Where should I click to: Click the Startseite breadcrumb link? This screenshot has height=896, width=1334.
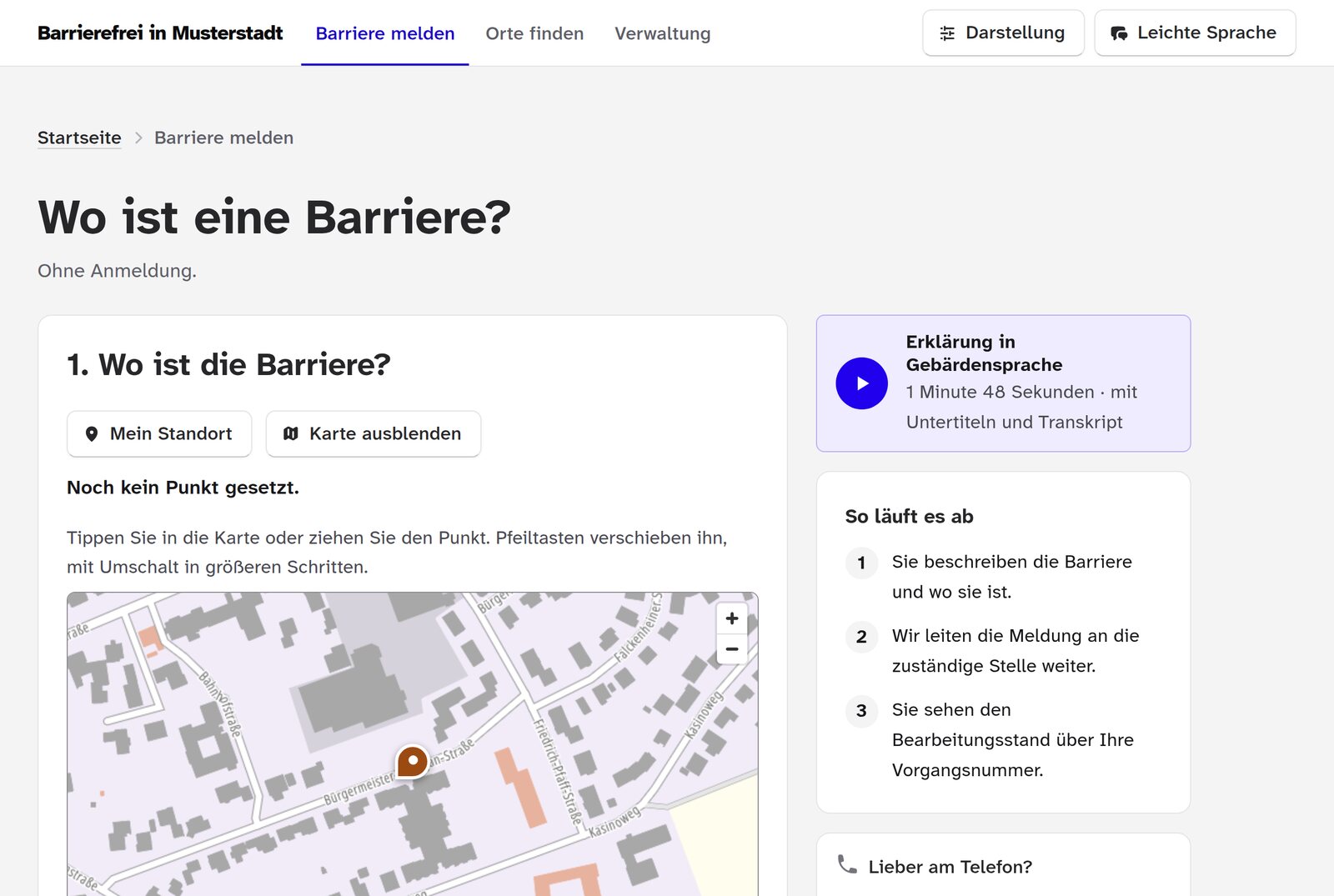[x=79, y=138]
